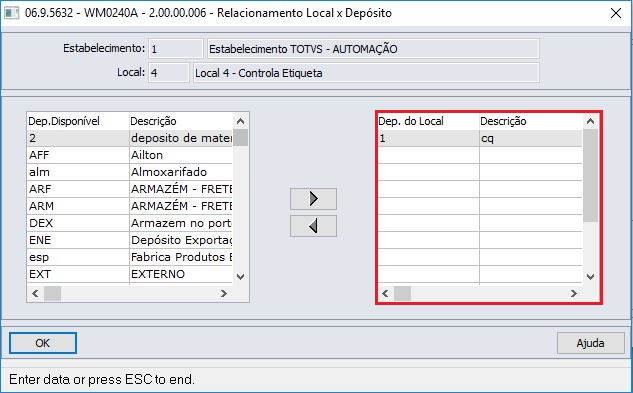Click Dep.Disponível column header
The height and width of the screenshot is (393, 633).
[78, 121]
